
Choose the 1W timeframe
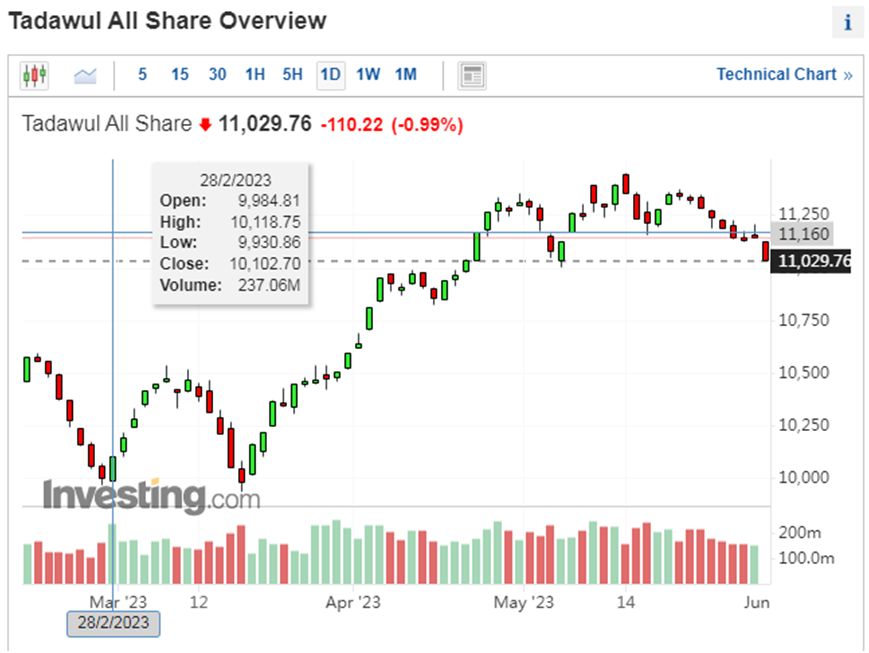[368, 74]
